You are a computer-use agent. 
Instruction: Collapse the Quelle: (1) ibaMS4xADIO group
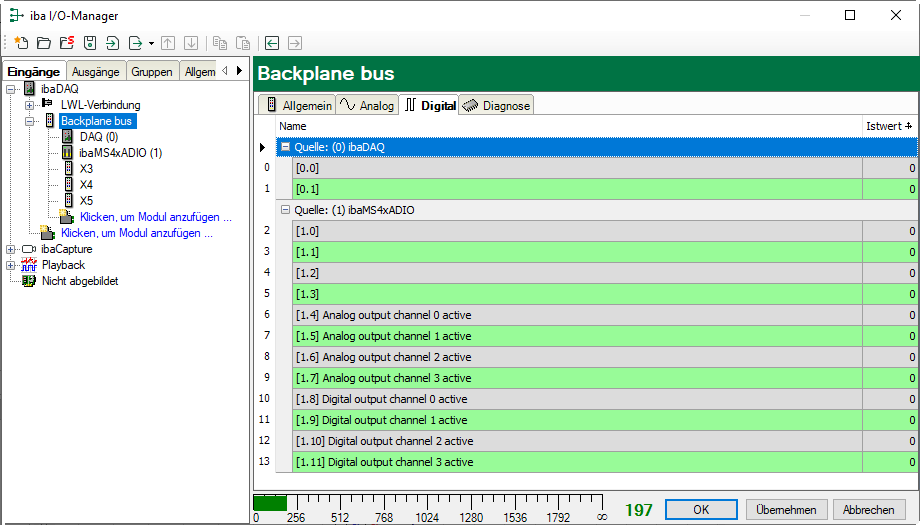pyautogui.click(x=285, y=210)
